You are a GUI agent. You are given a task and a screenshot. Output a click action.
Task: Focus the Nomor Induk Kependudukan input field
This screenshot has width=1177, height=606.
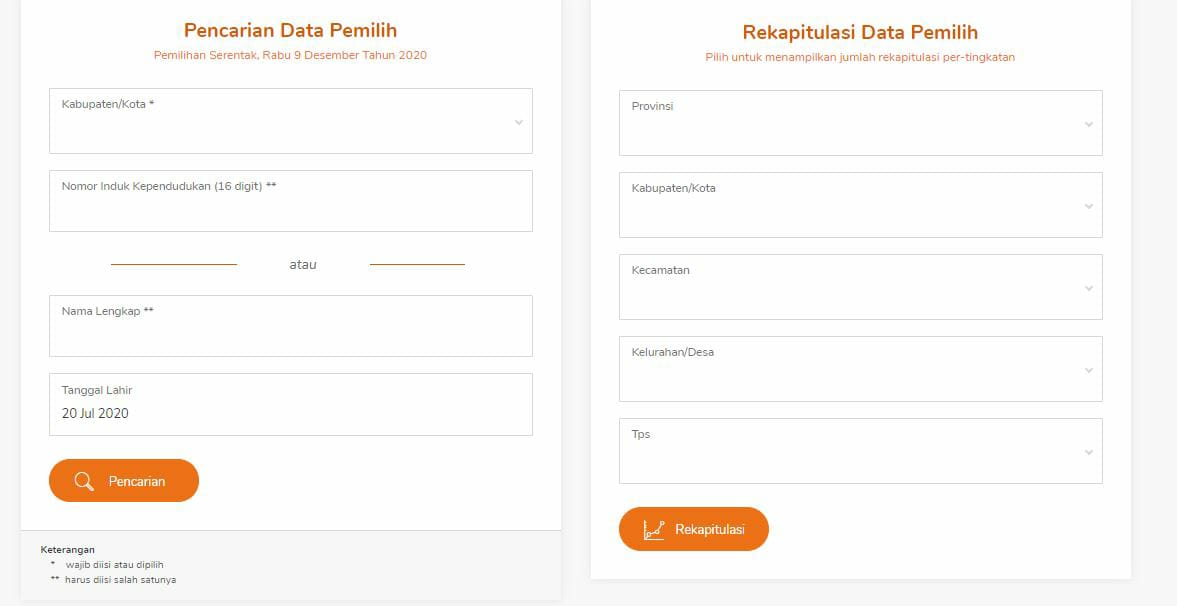pyautogui.click(x=290, y=201)
